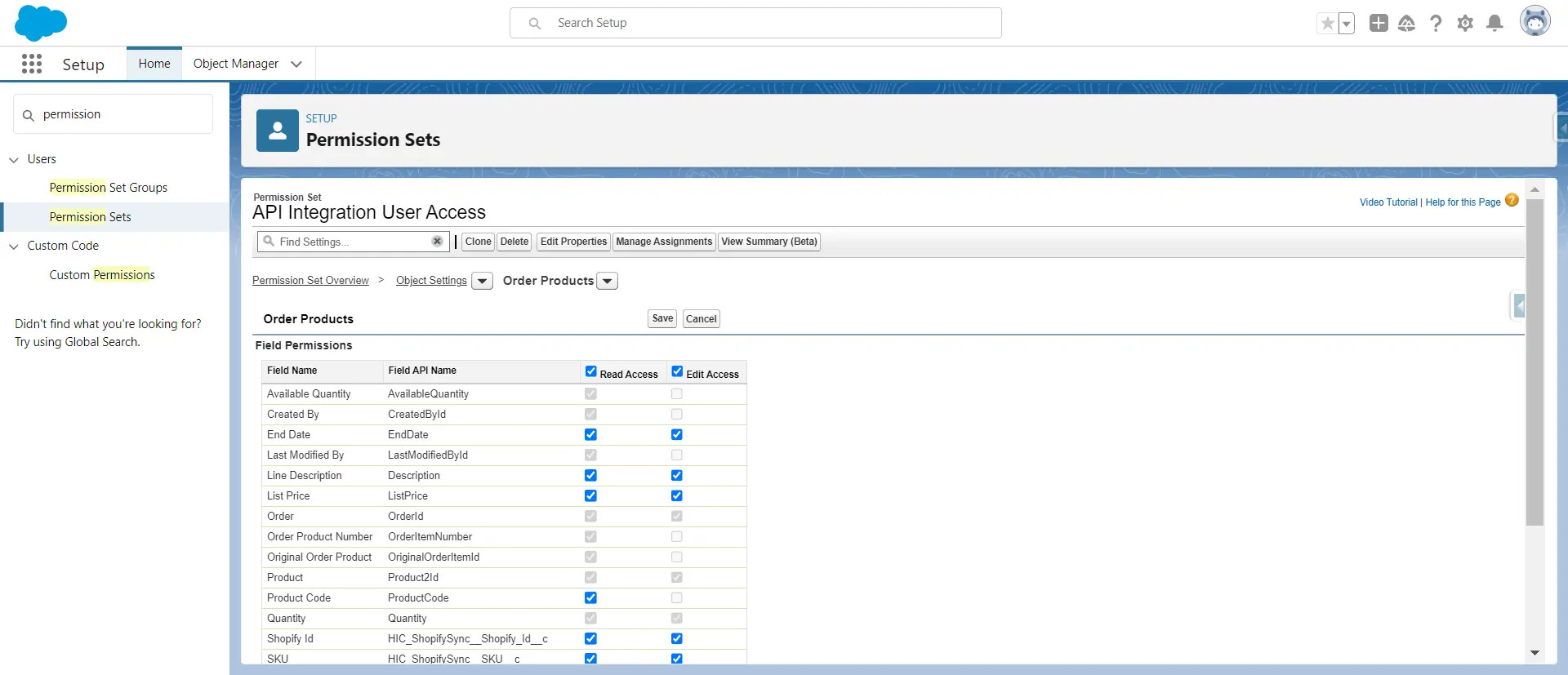Click the Help question mark icon

click(x=1436, y=24)
